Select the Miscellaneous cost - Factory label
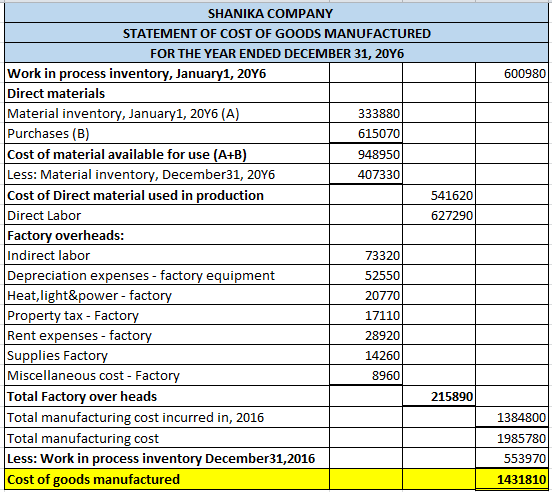This screenshot has width=552, height=492. coord(93,376)
